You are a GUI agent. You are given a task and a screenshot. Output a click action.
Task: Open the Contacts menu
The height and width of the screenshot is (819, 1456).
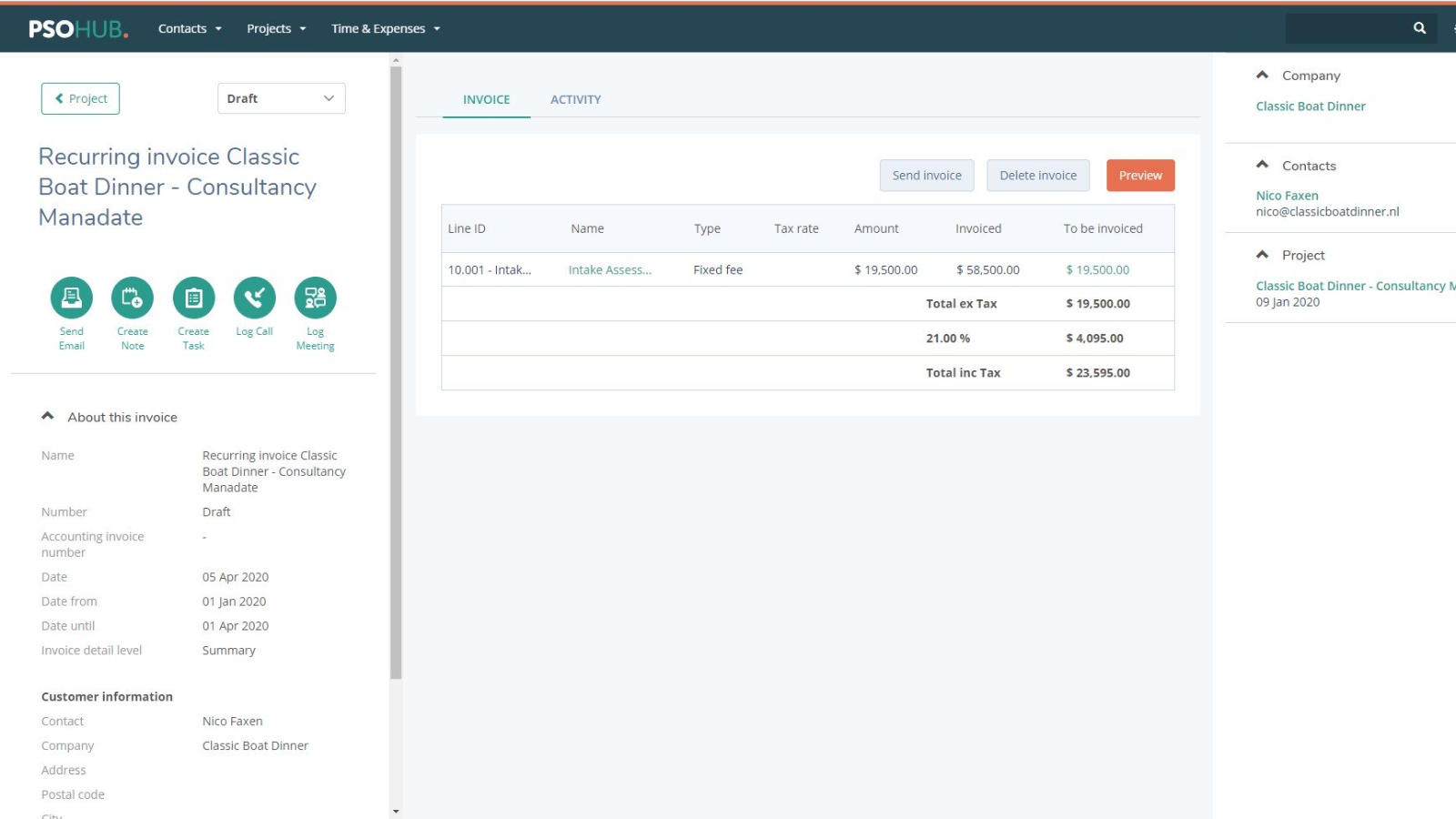[190, 28]
